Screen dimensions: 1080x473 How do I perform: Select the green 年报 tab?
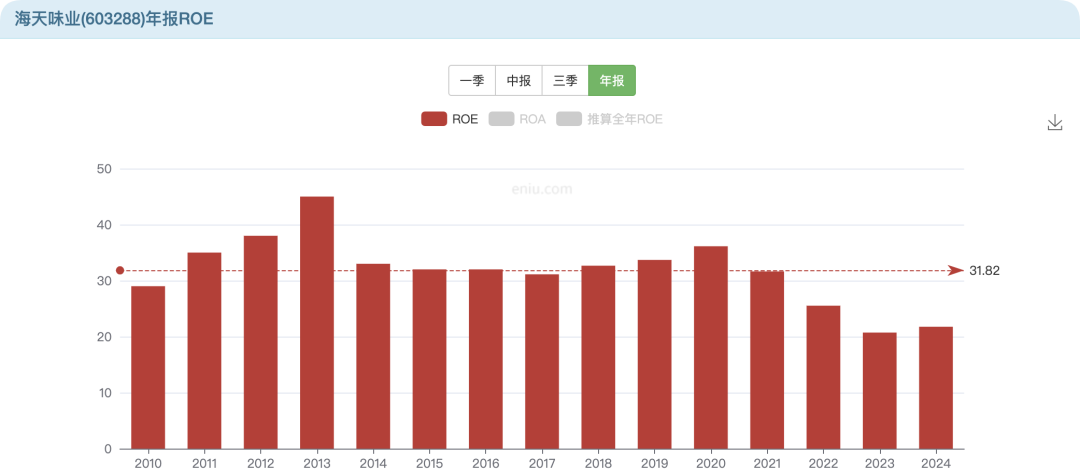612,81
